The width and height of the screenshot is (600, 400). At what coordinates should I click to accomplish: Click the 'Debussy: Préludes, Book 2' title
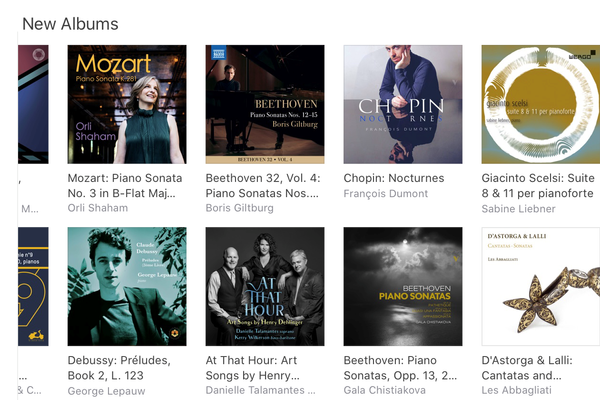[x=119, y=368]
